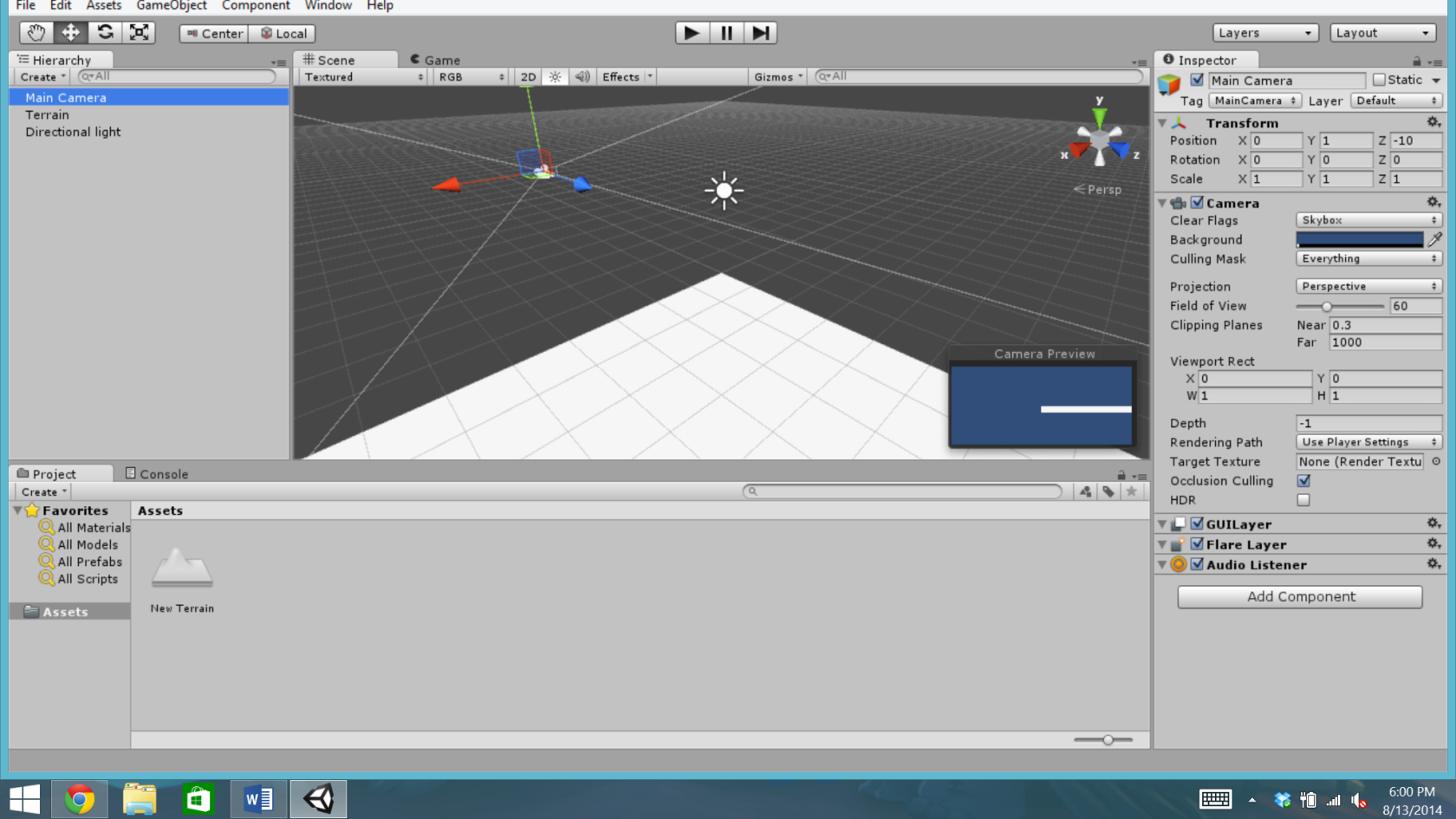Select the Move tool
1456x819 pixels.
point(70,33)
